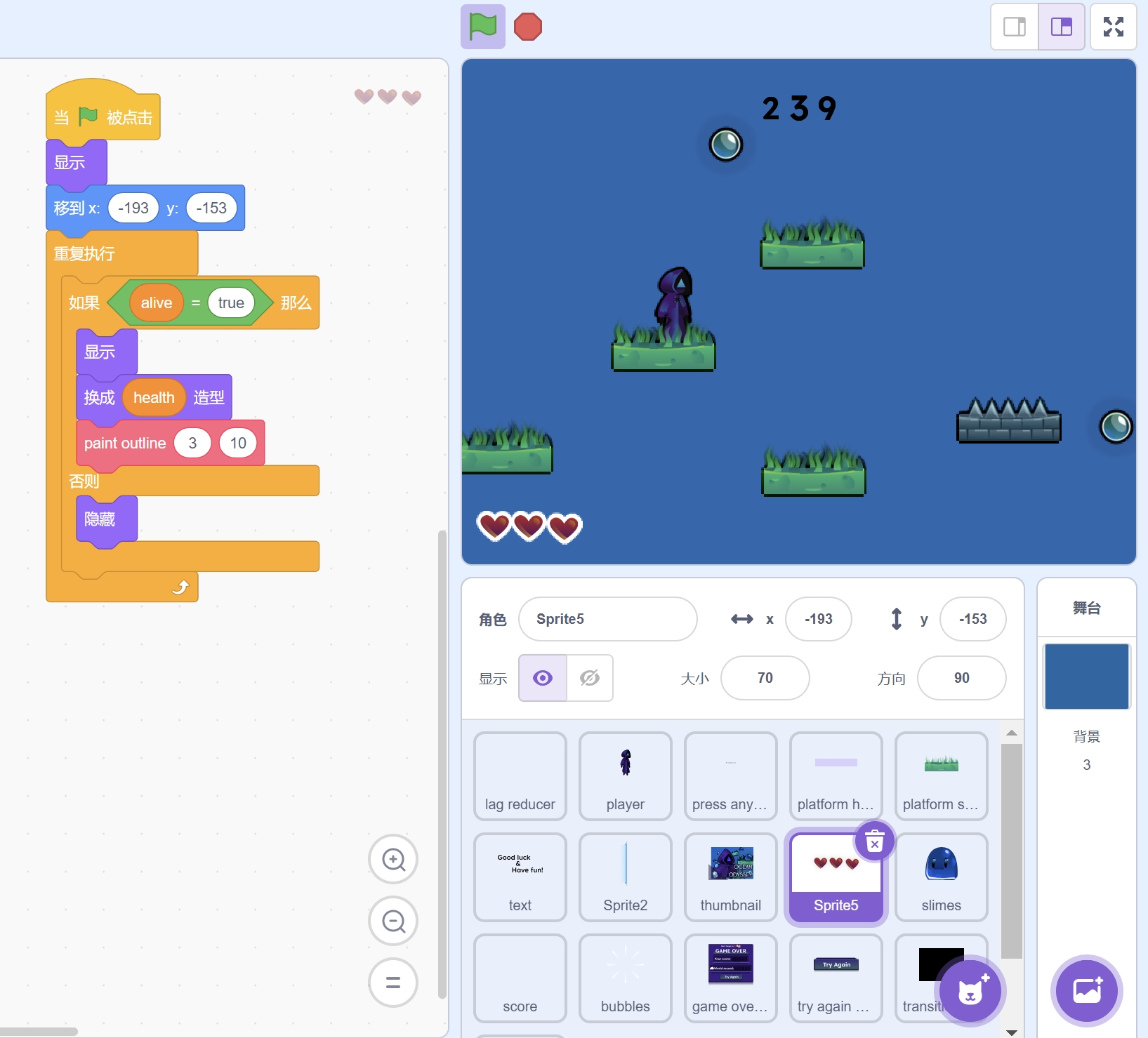
Task: Open the choose a backdrop menu
Action: coord(1086,991)
